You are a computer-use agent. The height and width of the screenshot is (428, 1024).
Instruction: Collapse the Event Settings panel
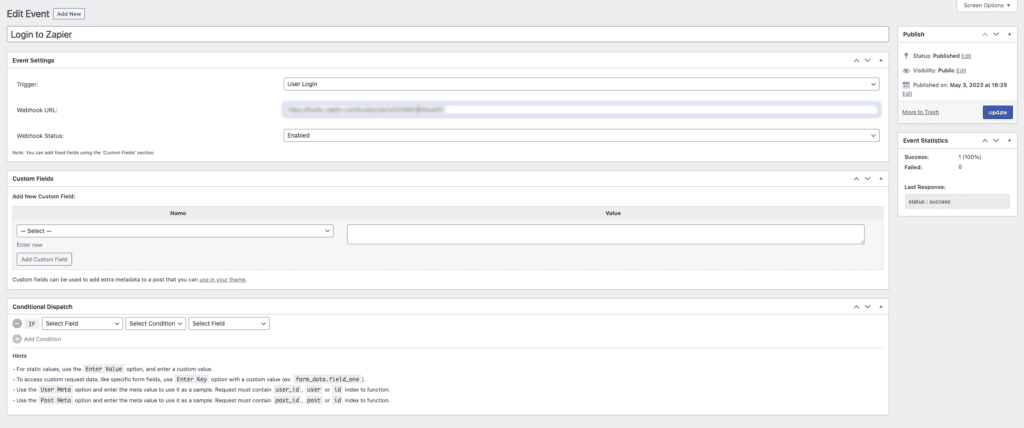(x=880, y=60)
